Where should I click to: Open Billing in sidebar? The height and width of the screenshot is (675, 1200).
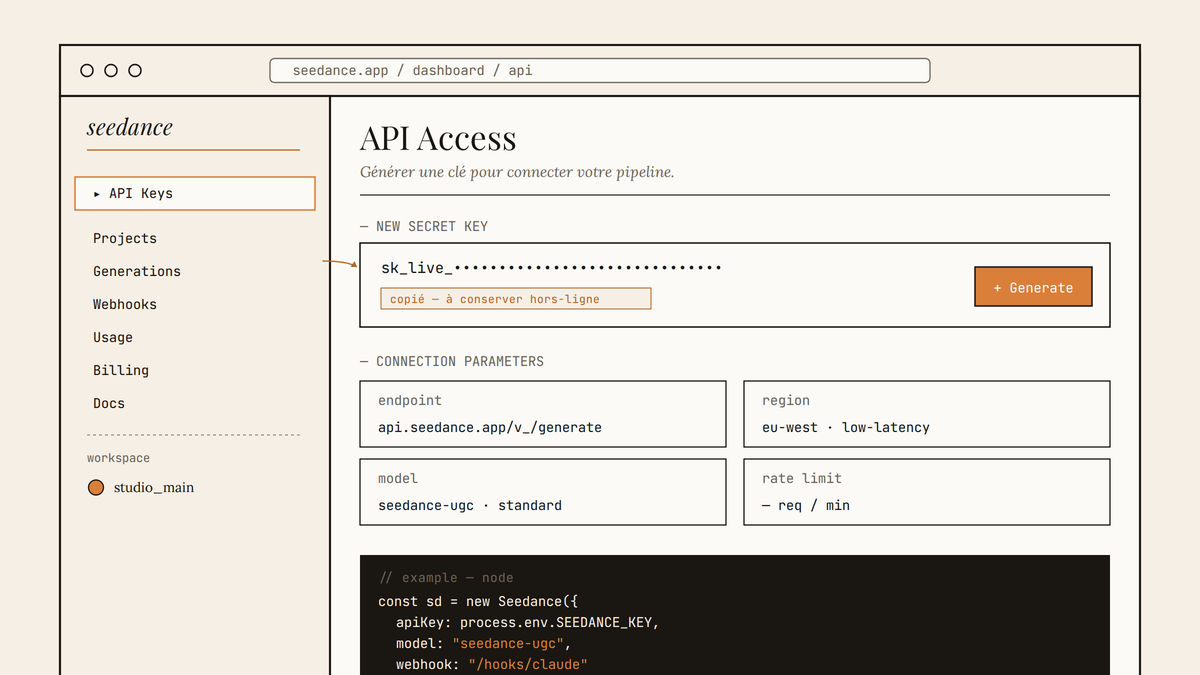tap(121, 370)
